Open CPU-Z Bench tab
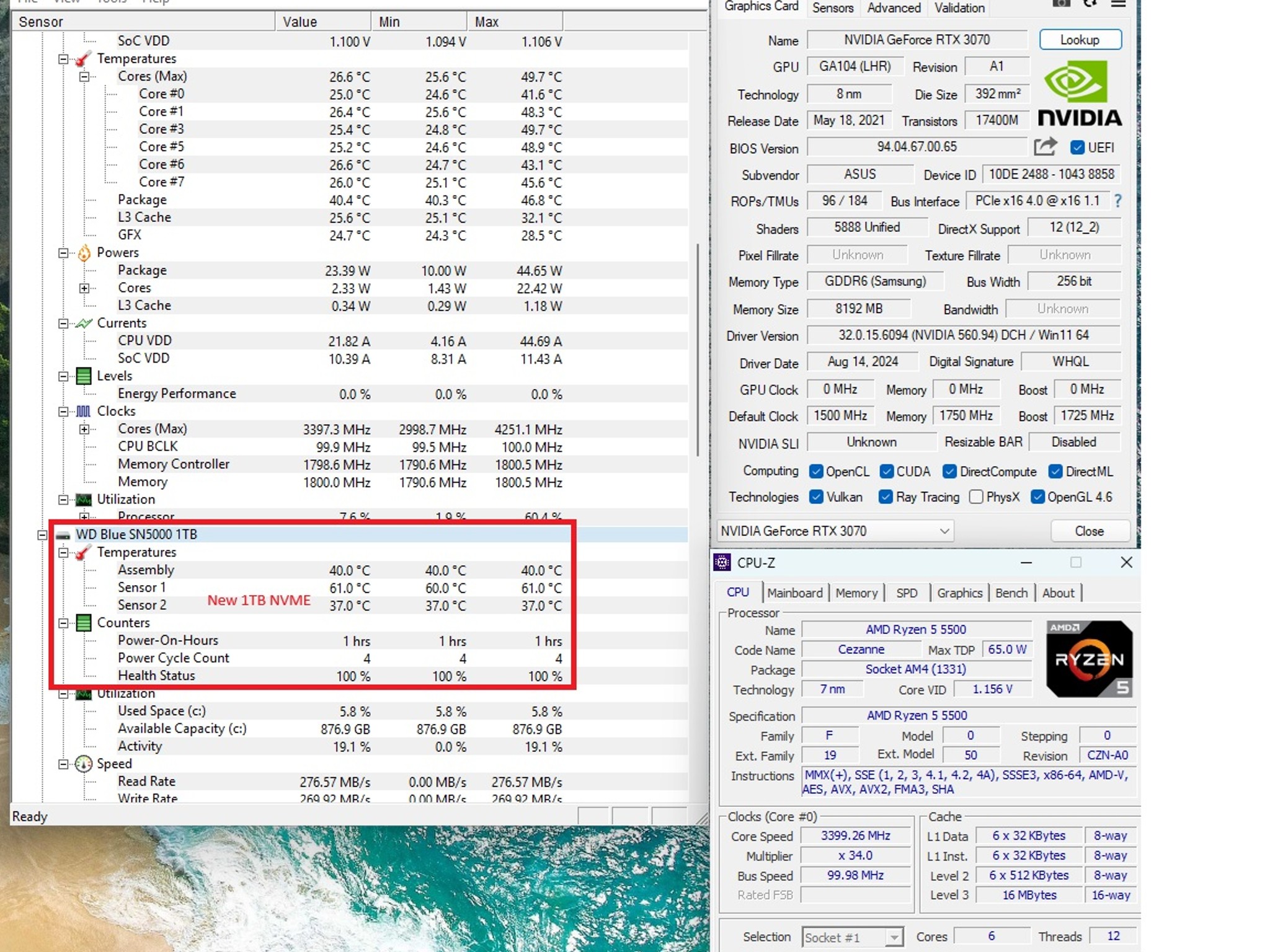The width and height of the screenshot is (1270, 952). pyautogui.click(x=1011, y=593)
